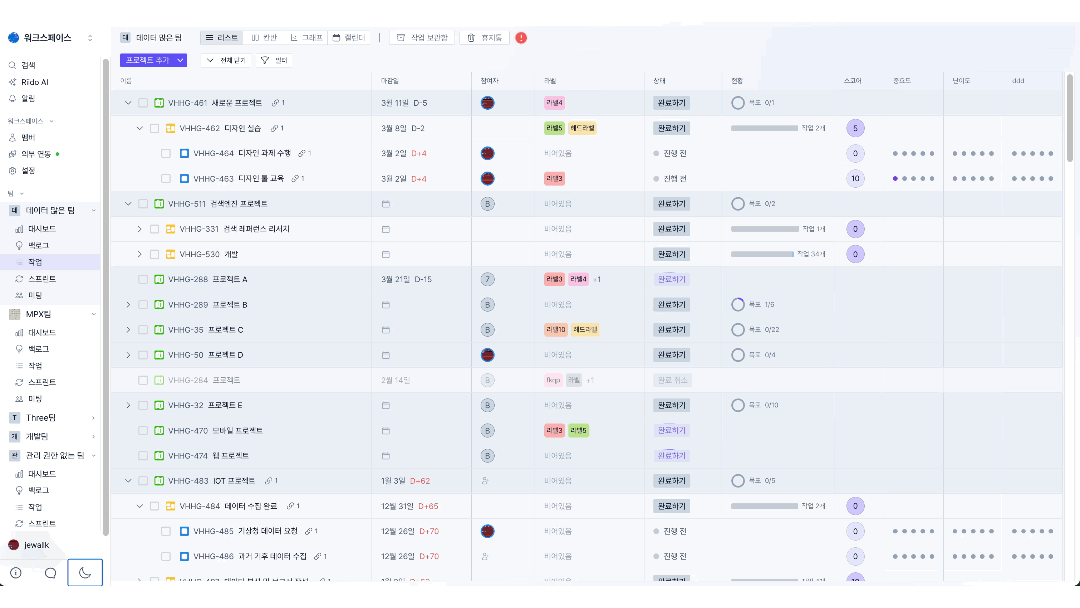Viewport: 1080px width, 608px height.
Task: Click the collapse-all button
Action: coord(226,60)
